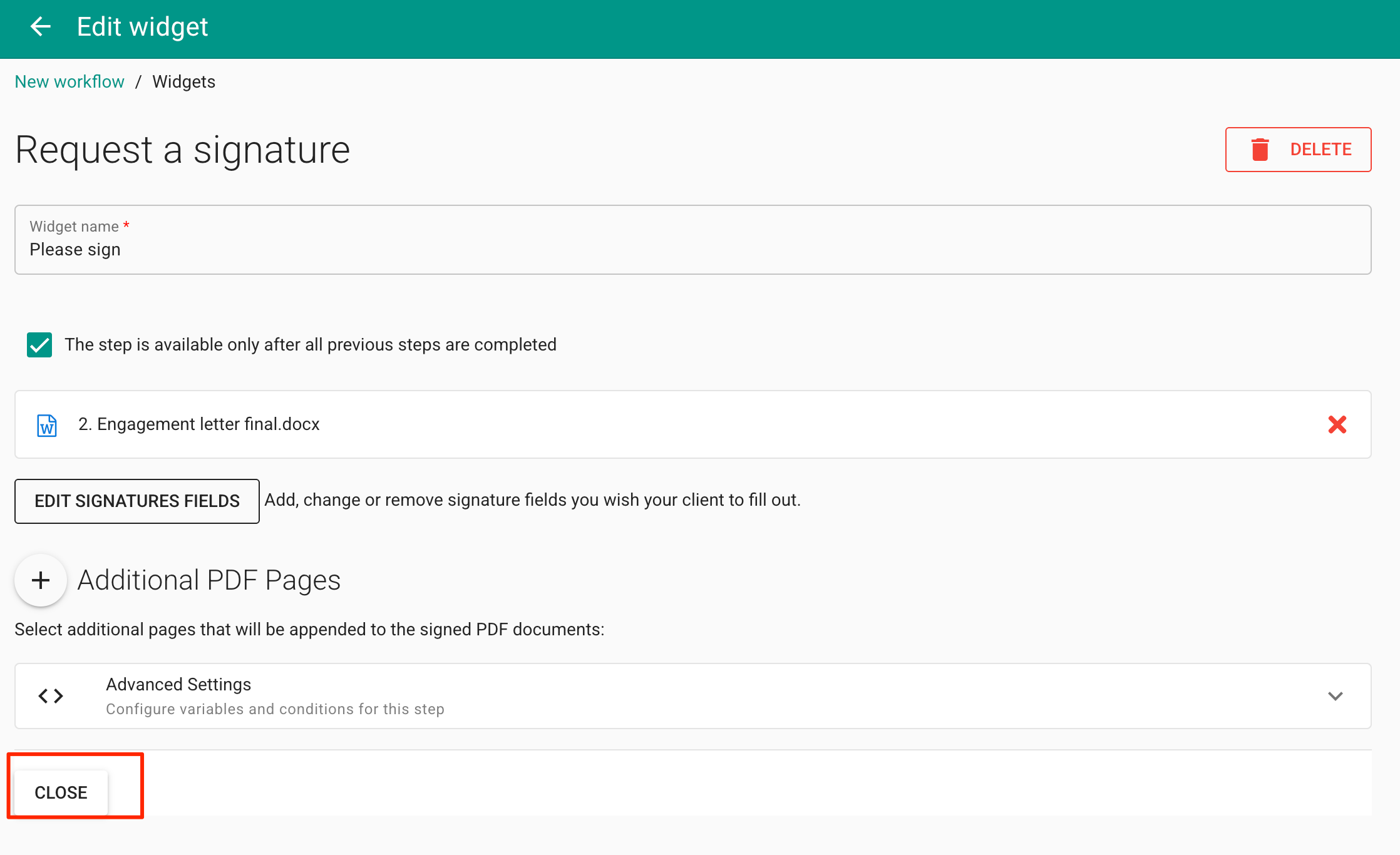Image resolution: width=1400 pixels, height=855 pixels.
Task: Click the Additional PDF Pages heading
Action: pos(208,580)
